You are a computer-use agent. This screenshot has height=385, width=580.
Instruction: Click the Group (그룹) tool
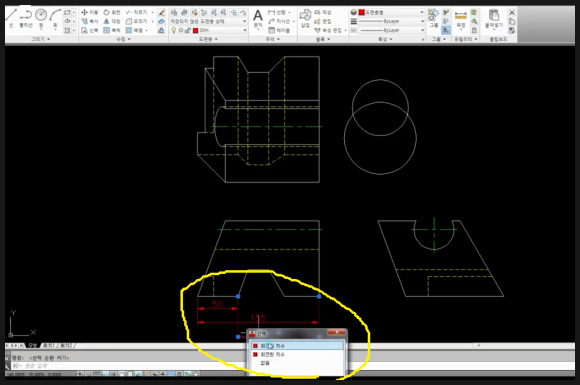(433, 18)
